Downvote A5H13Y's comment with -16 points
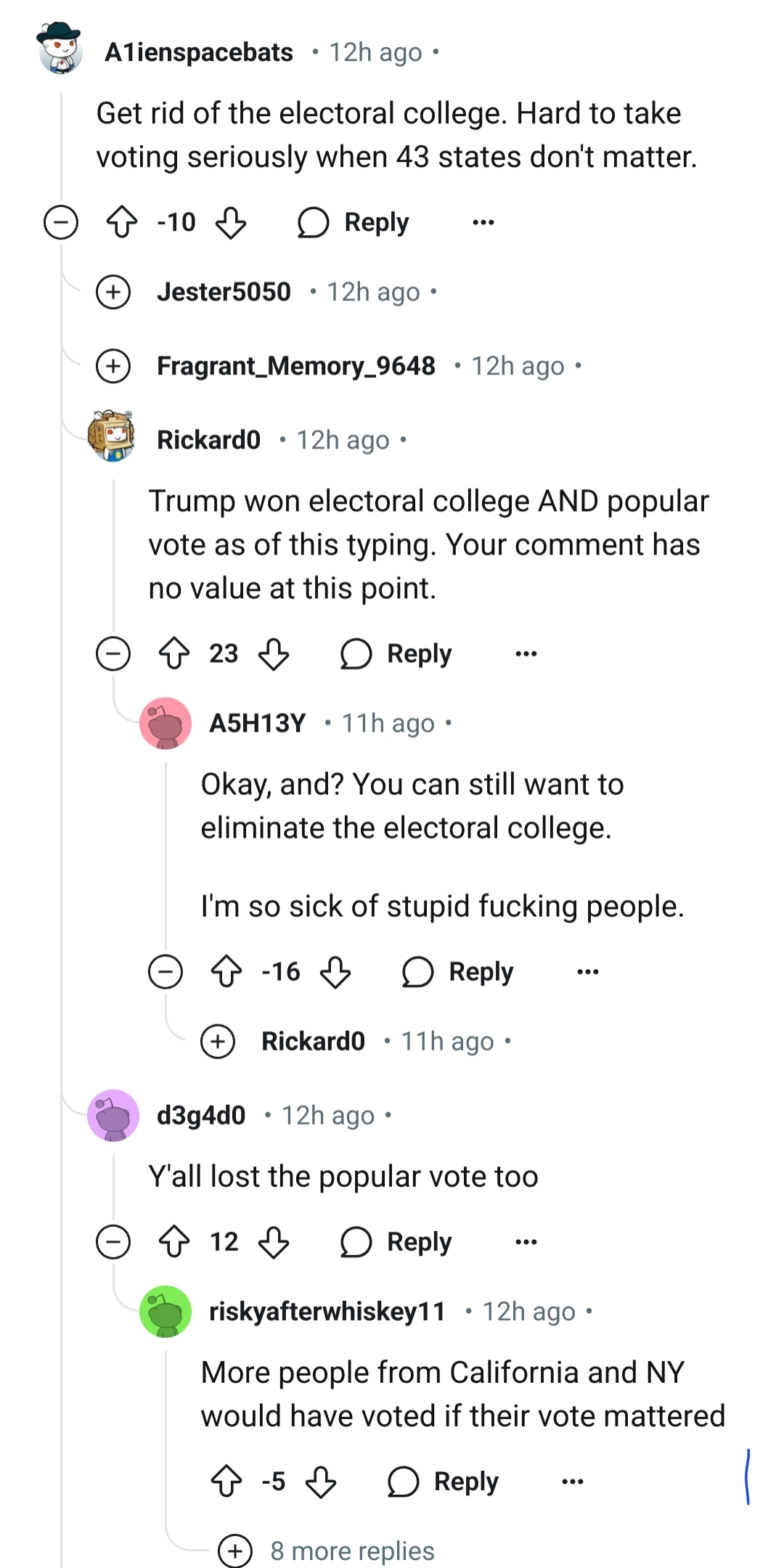Image resolution: width=784 pixels, height=1568 pixels. 335,972
